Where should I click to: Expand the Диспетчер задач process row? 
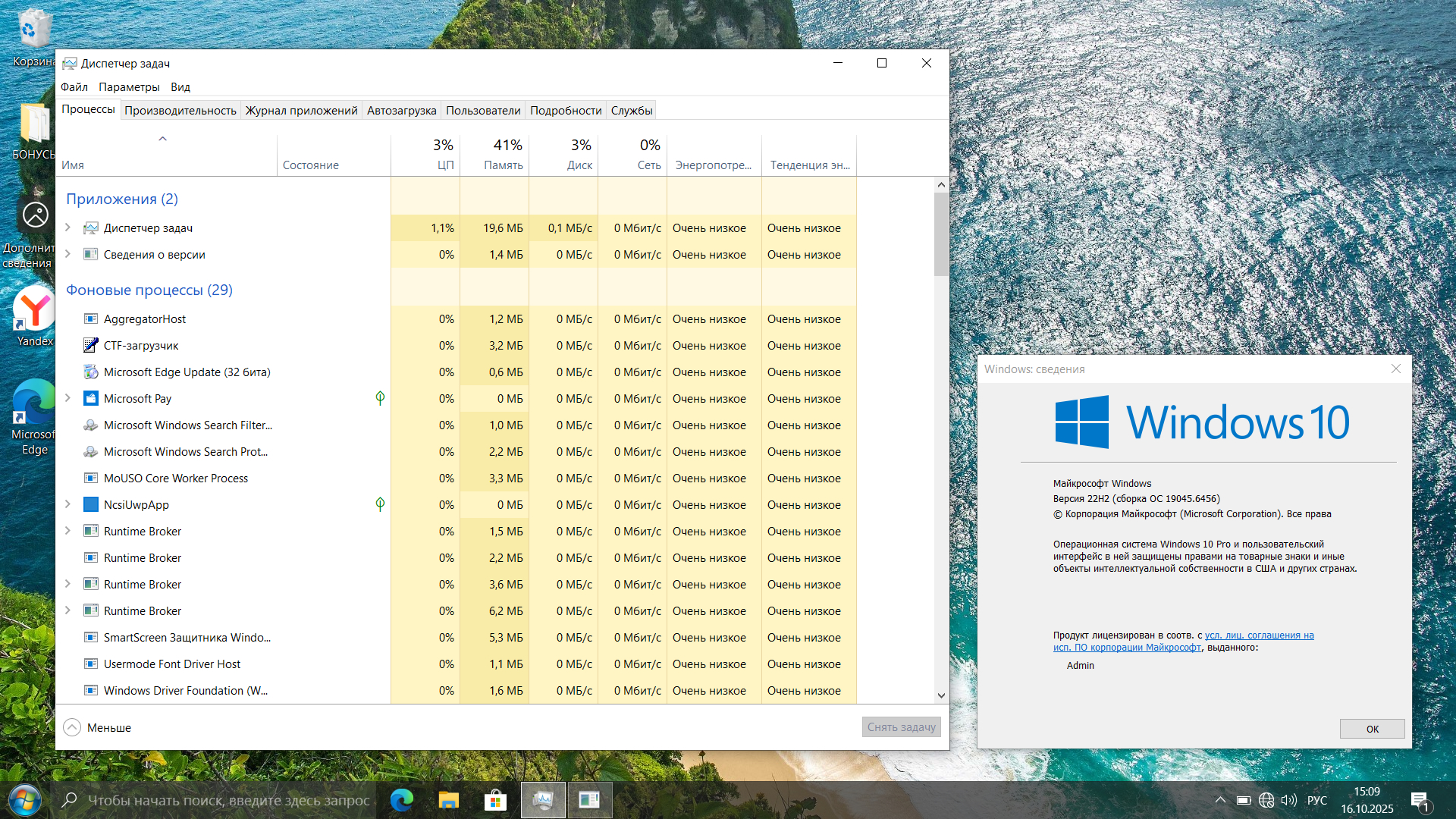pos(67,227)
